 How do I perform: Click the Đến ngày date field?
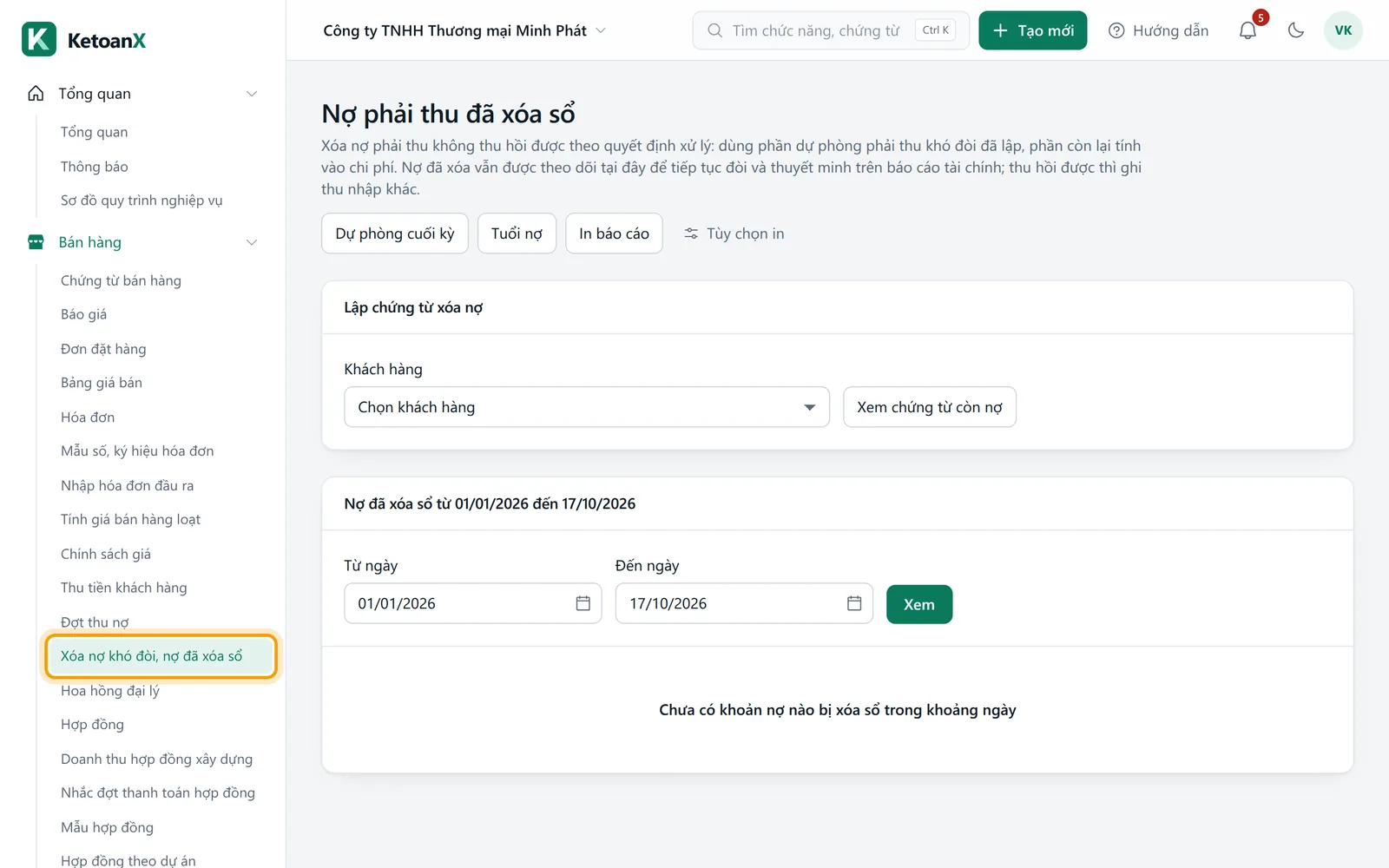click(x=744, y=603)
